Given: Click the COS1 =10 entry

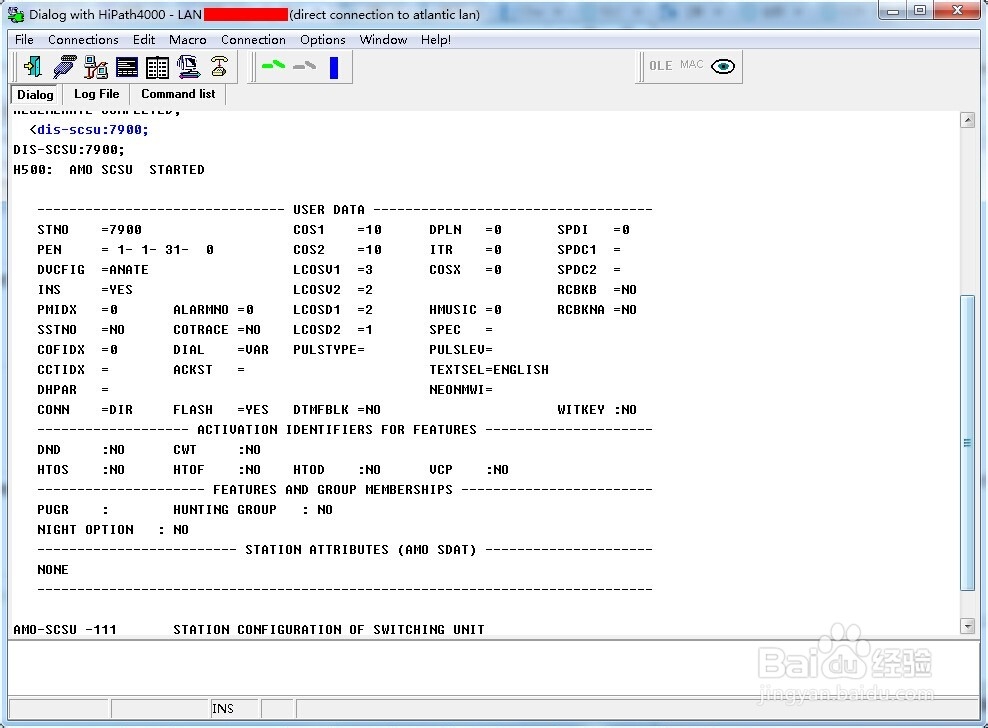Looking at the screenshot, I should pyautogui.click(x=338, y=230).
